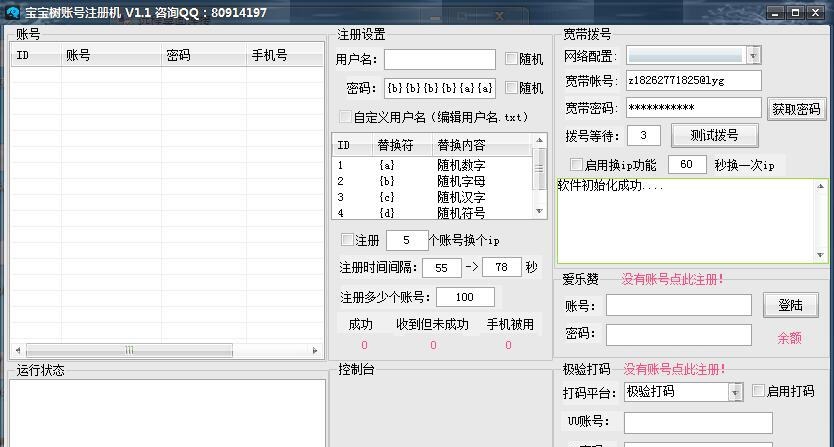Click up arrow of log box scrollbar

coord(821,186)
